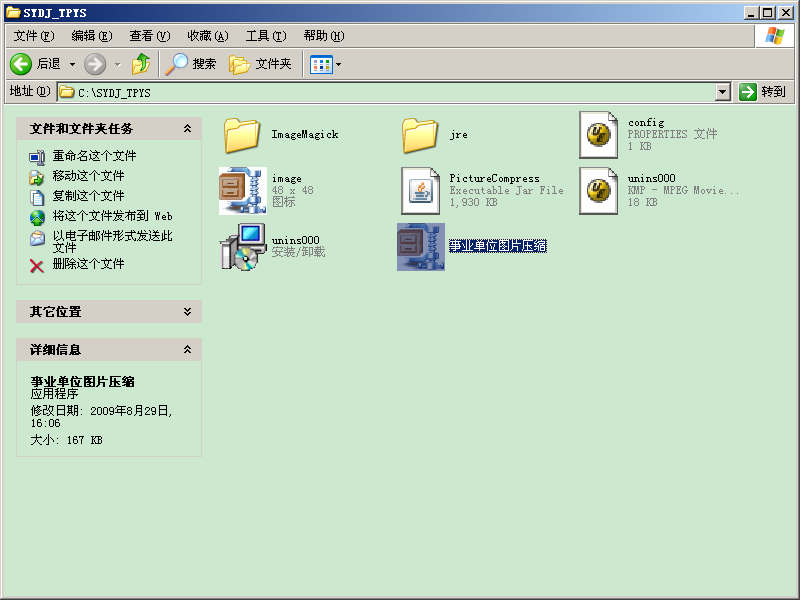Click the Windows flag logo
The height and width of the screenshot is (600, 800).
[x=774, y=36]
